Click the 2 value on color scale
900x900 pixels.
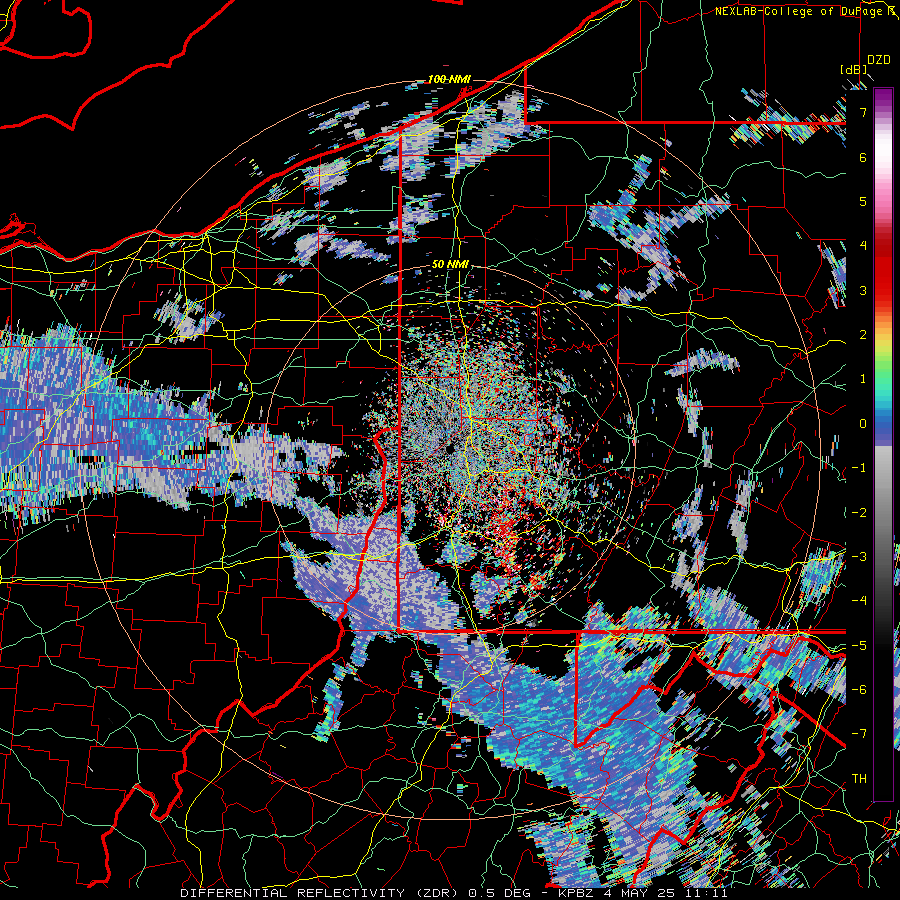(x=863, y=335)
